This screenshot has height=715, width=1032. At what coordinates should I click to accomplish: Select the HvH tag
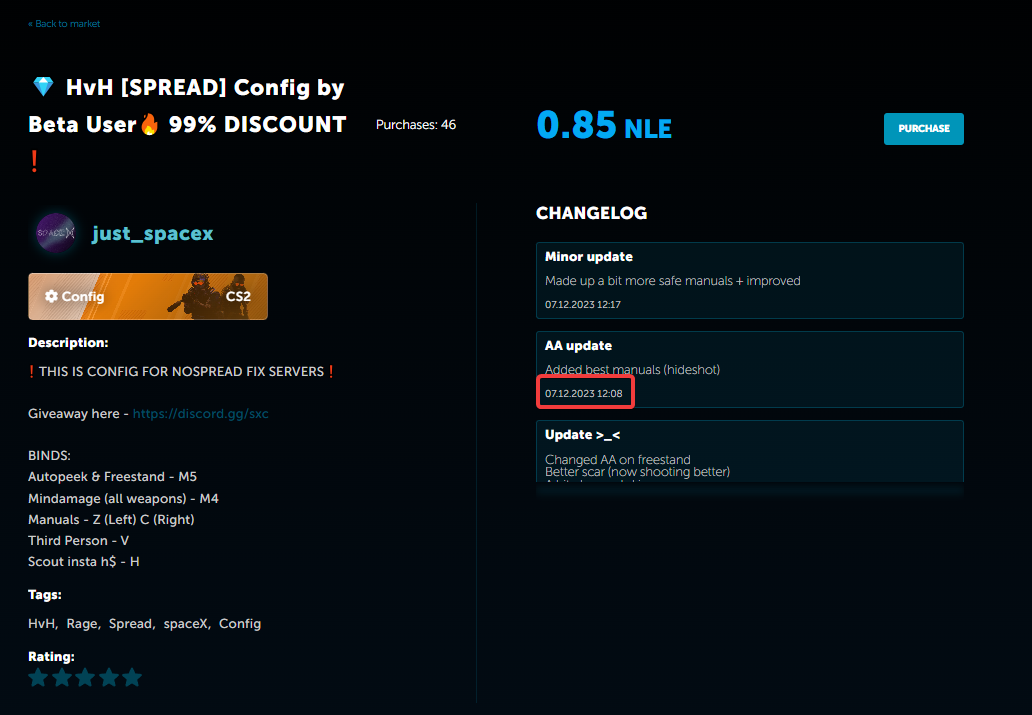(42, 624)
